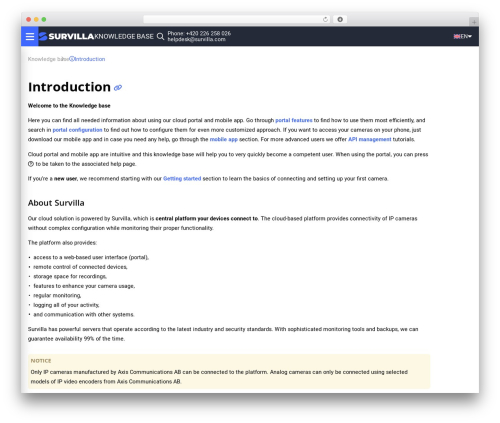Open the search magnifier icon
The width and height of the screenshot is (500, 423).
(x=160, y=36)
